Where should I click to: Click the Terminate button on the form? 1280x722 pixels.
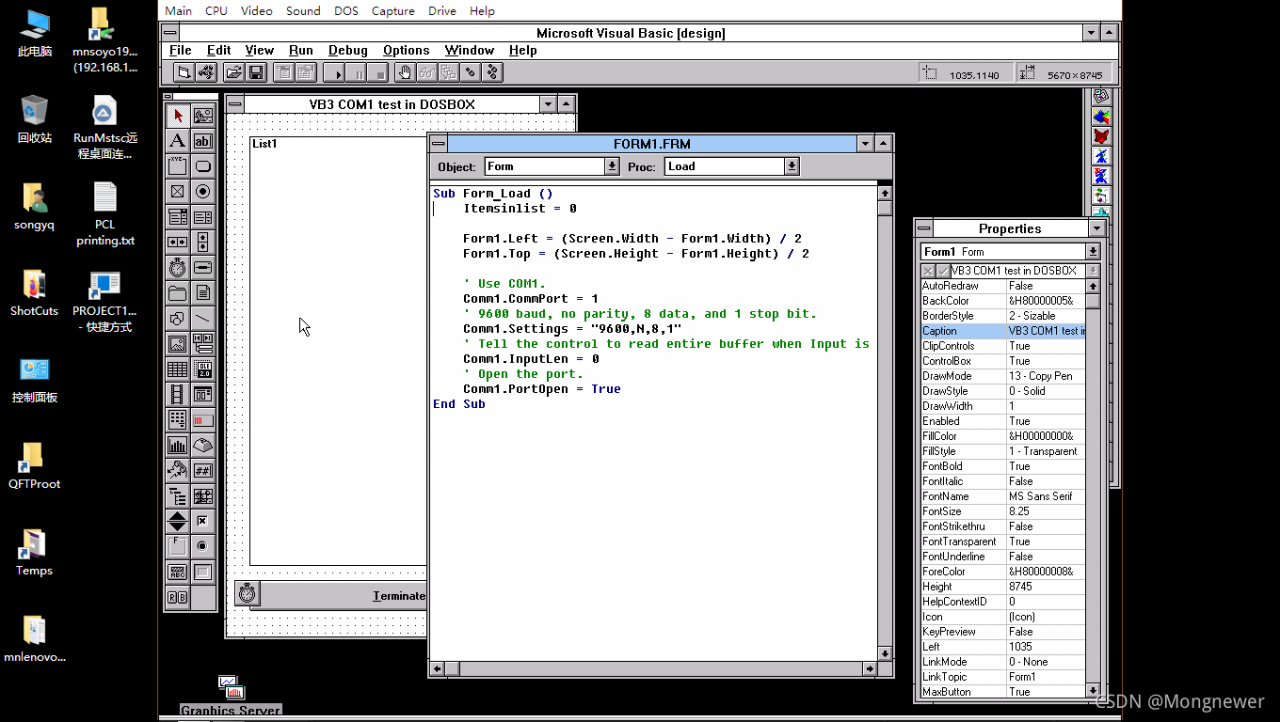pyautogui.click(x=398, y=596)
